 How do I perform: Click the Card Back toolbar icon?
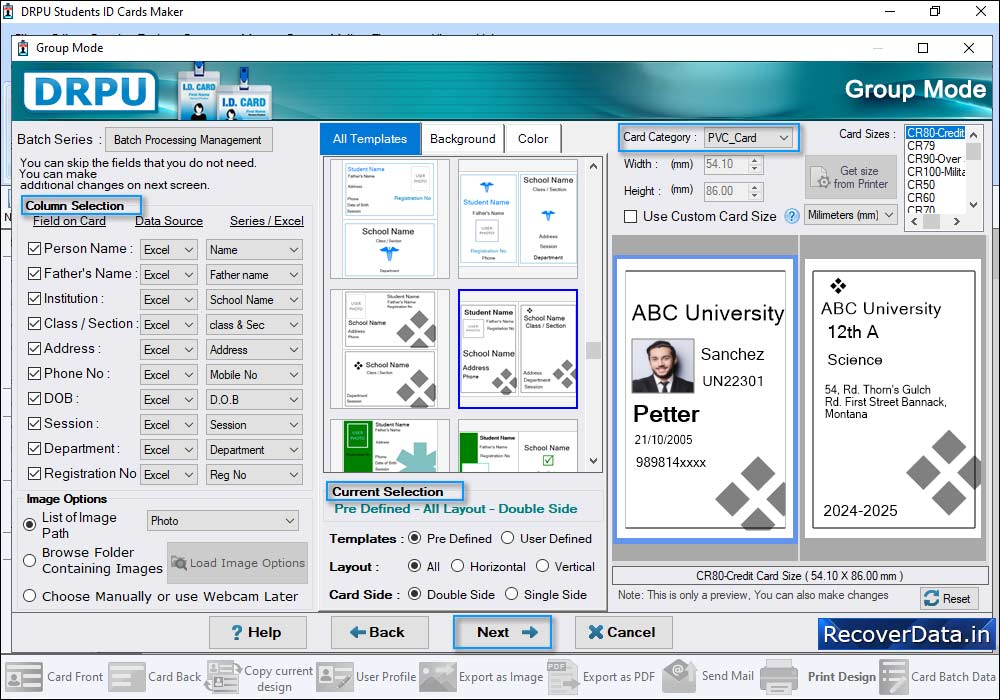[x=126, y=676]
